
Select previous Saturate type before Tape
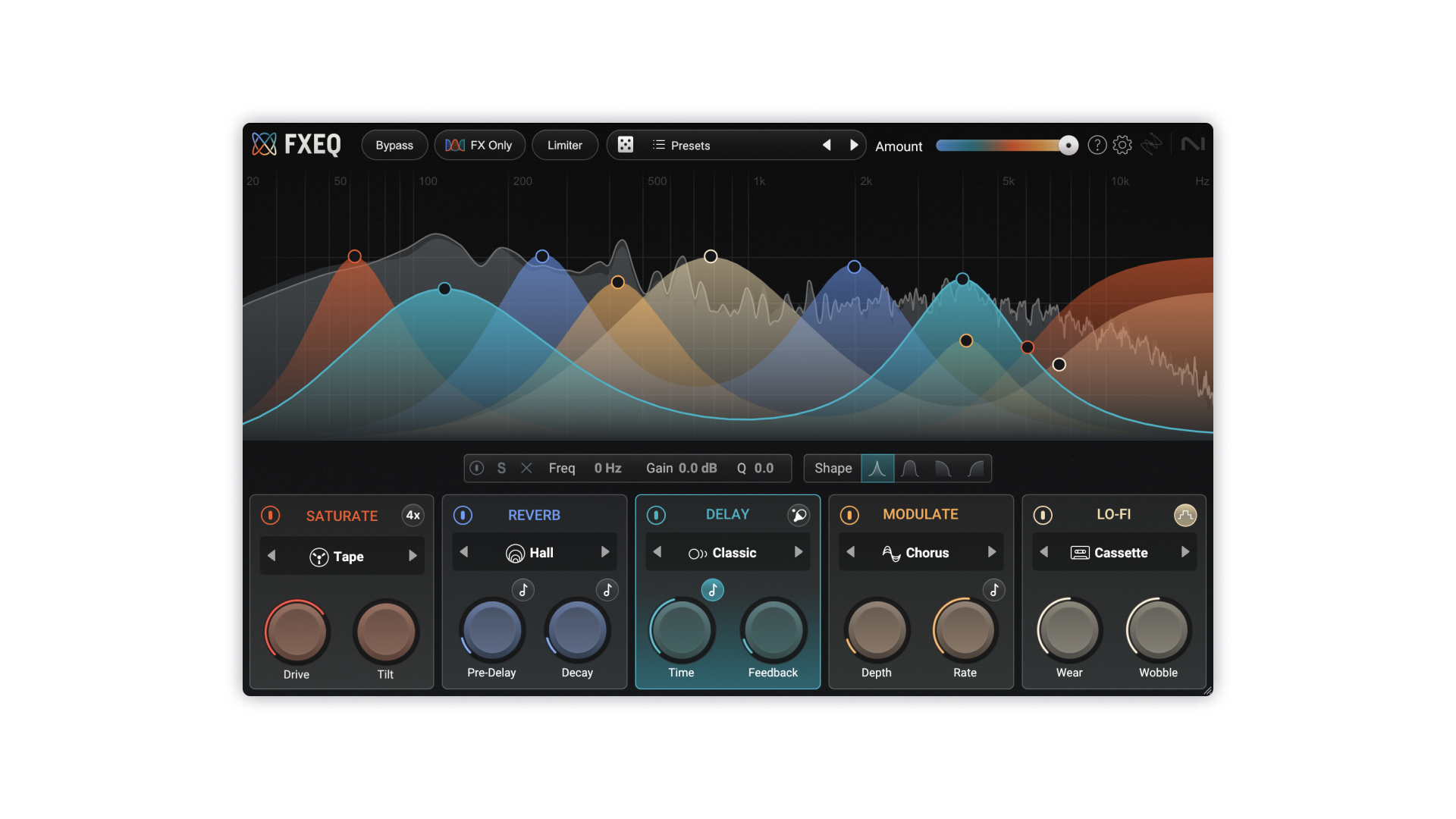(x=271, y=556)
